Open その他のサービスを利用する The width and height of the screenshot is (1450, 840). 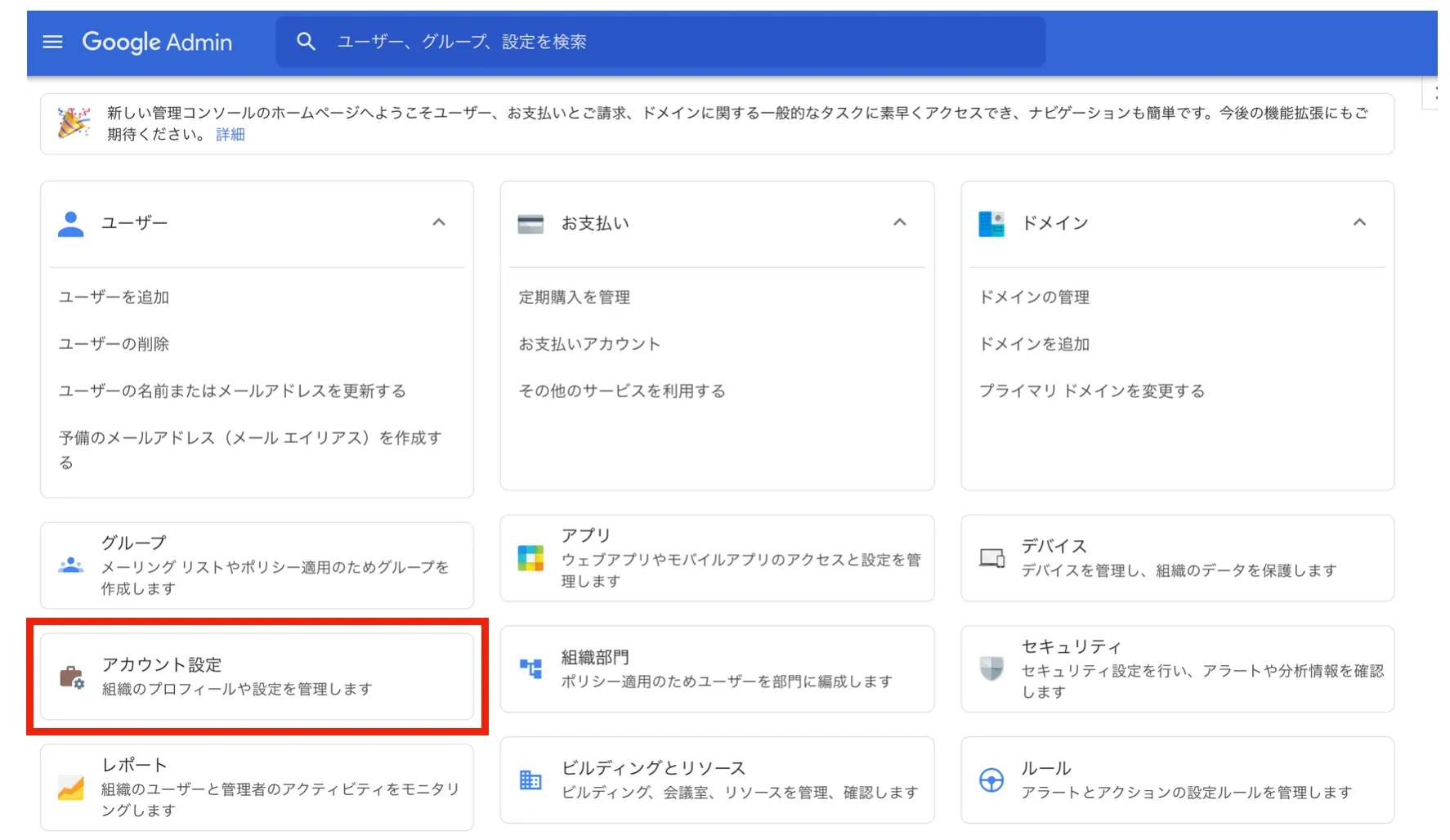pyautogui.click(x=622, y=391)
